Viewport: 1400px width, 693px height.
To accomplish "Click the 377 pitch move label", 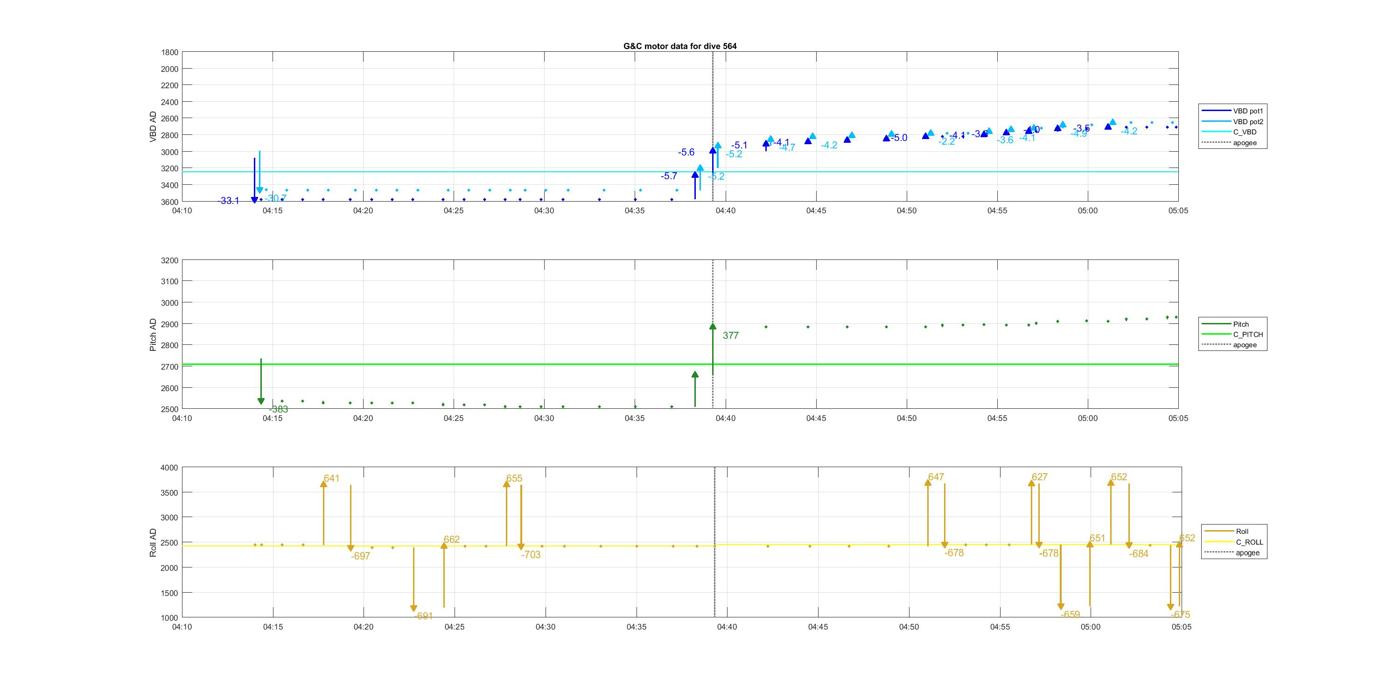I will pyautogui.click(x=731, y=336).
